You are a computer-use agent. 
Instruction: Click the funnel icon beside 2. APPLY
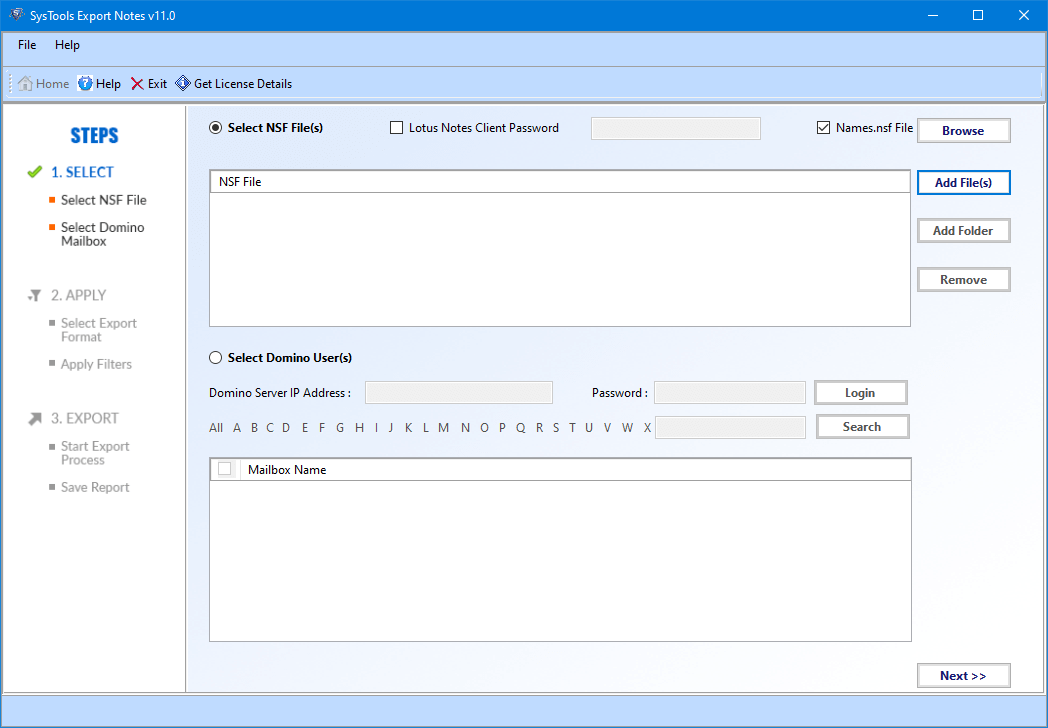click(35, 295)
